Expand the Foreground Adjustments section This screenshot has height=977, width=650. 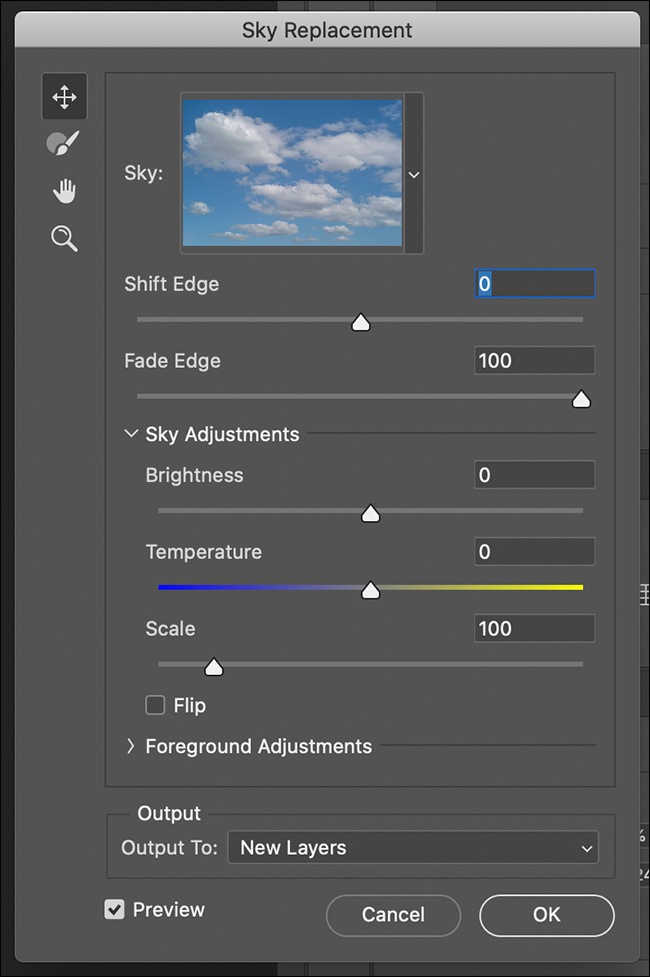click(131, 746)
